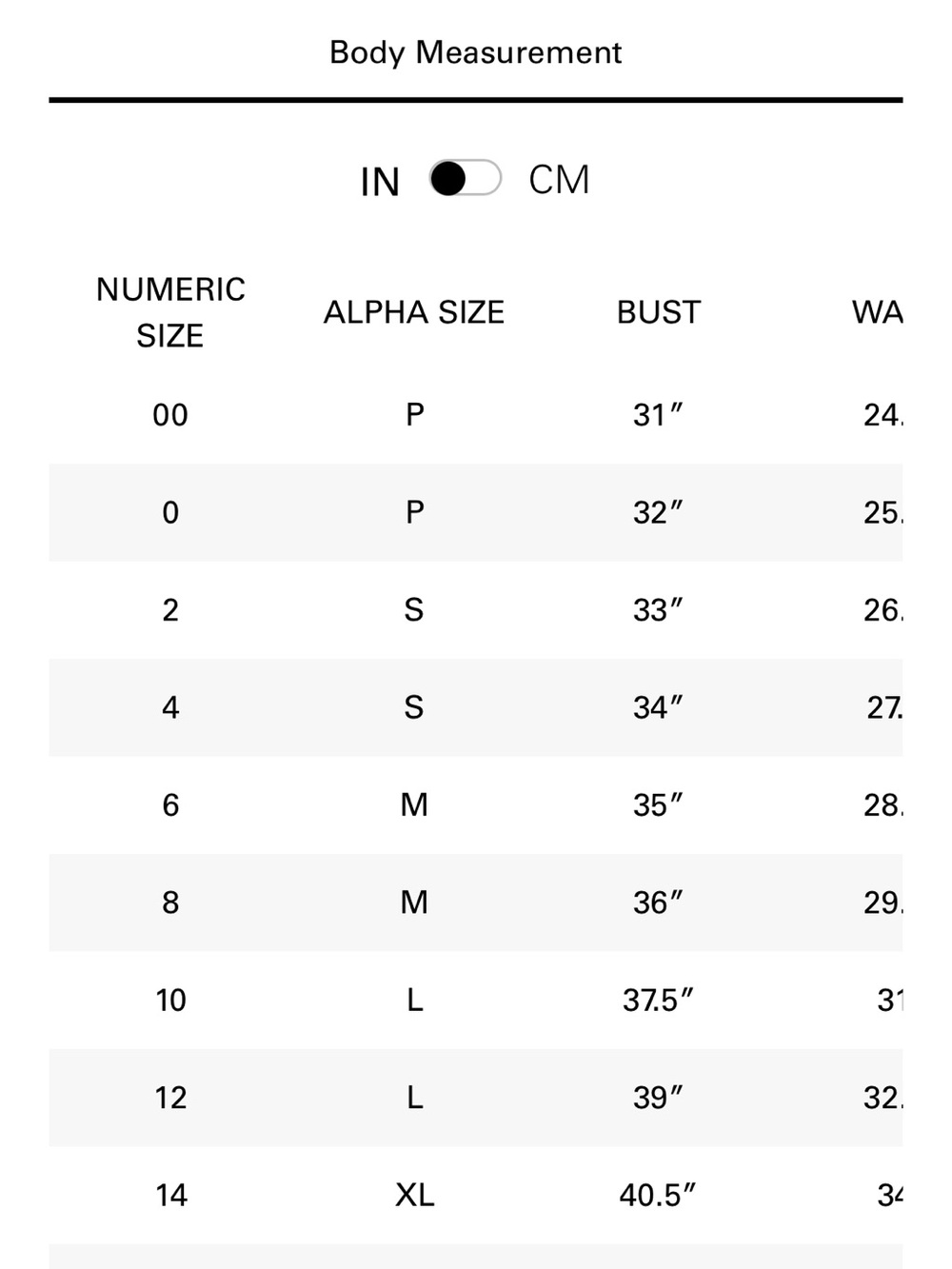Select the numeric size 0 cell

point(170,513)
